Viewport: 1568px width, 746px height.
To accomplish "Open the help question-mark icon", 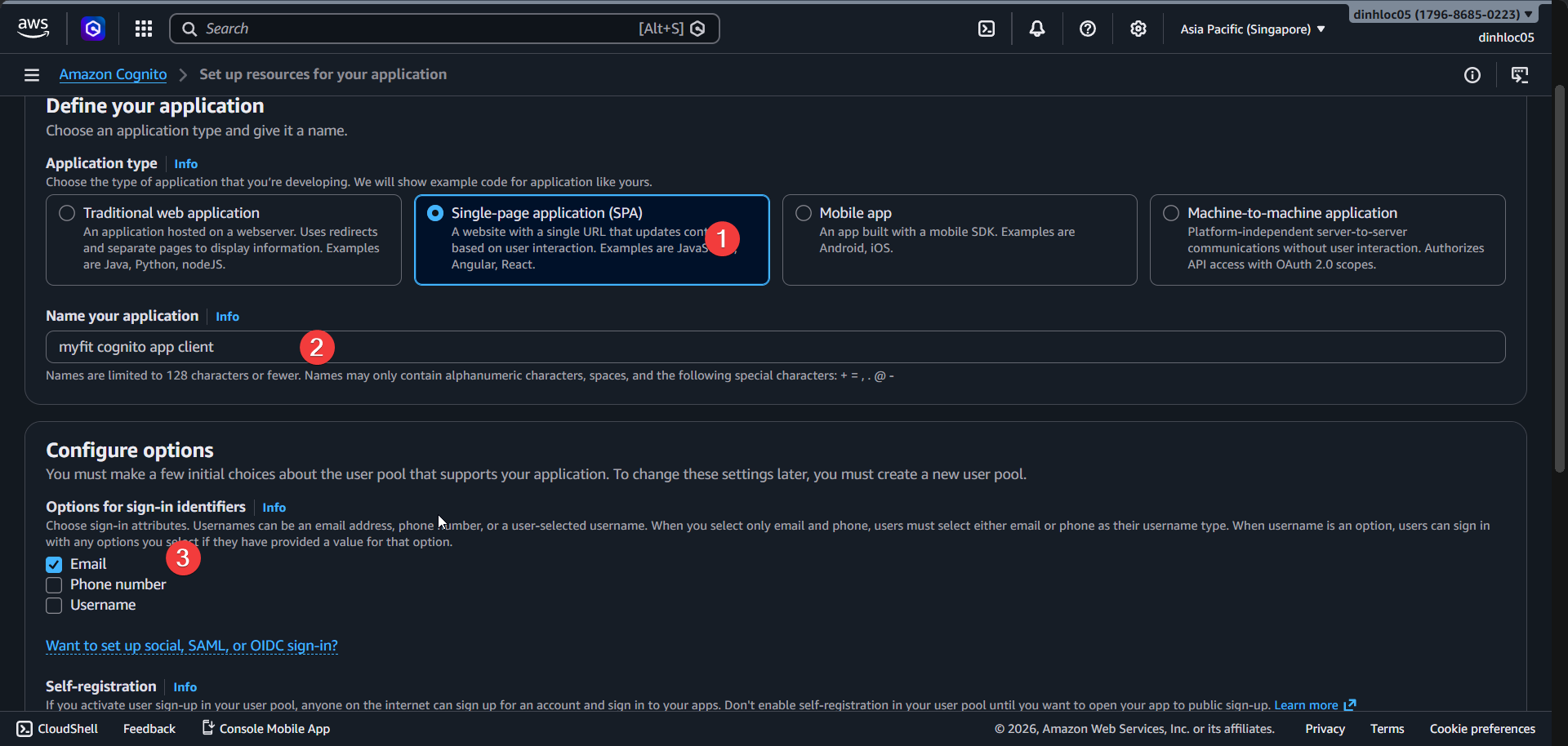I will click(1087, 29).
